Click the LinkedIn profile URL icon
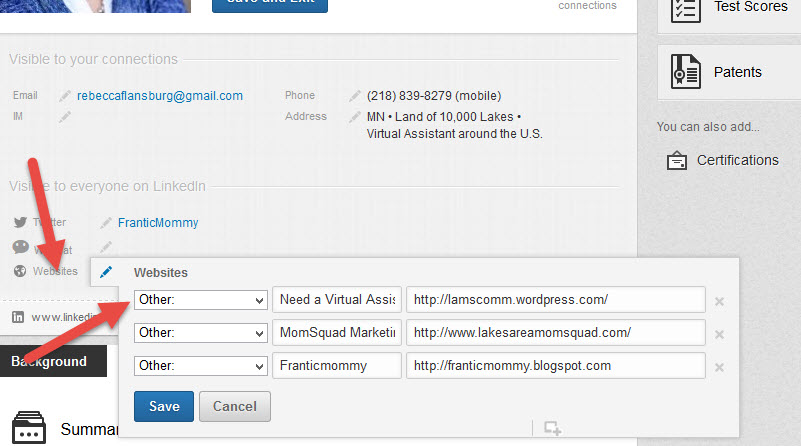 (18, 317)
